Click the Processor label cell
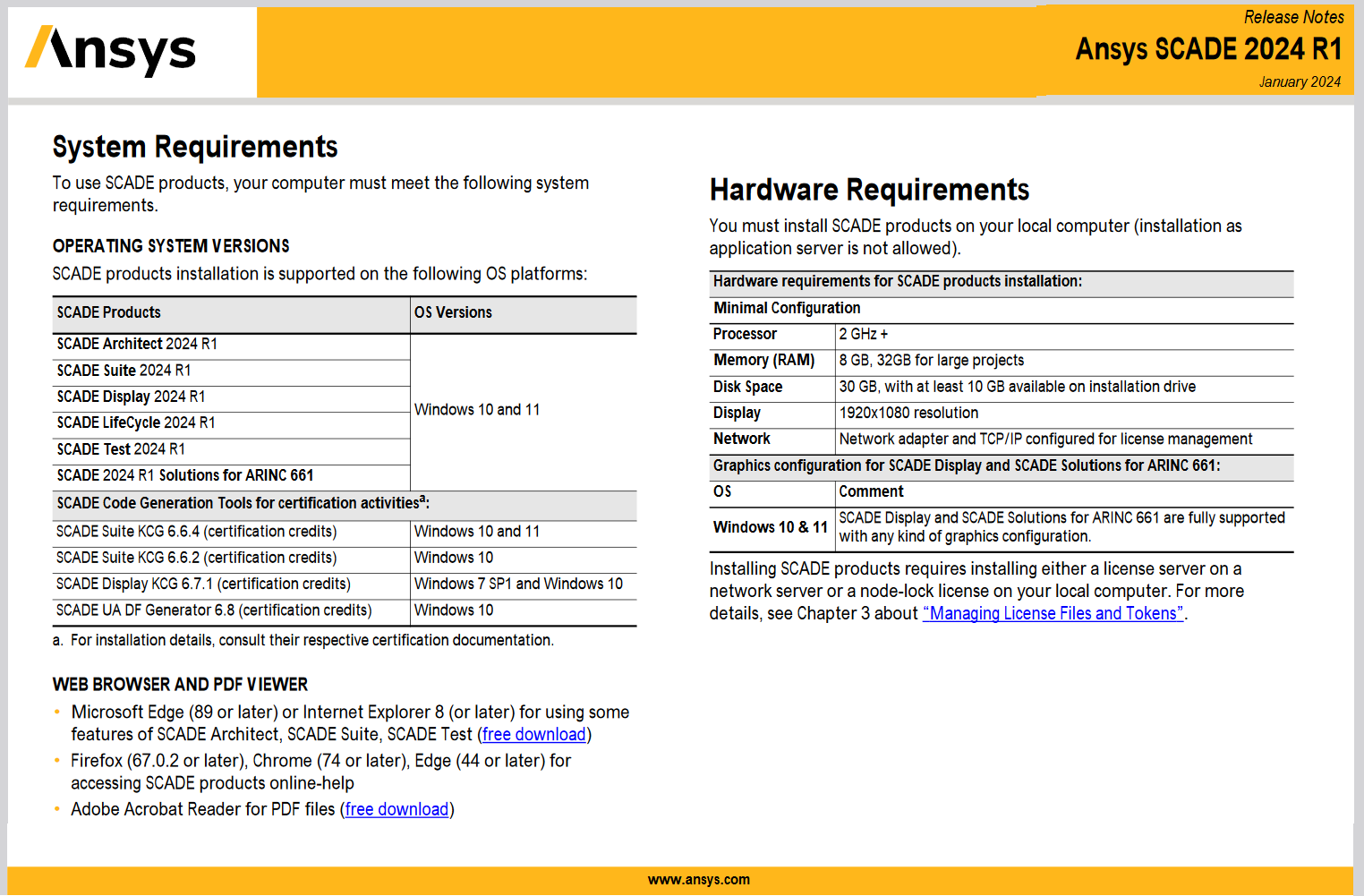 [772, 335]
